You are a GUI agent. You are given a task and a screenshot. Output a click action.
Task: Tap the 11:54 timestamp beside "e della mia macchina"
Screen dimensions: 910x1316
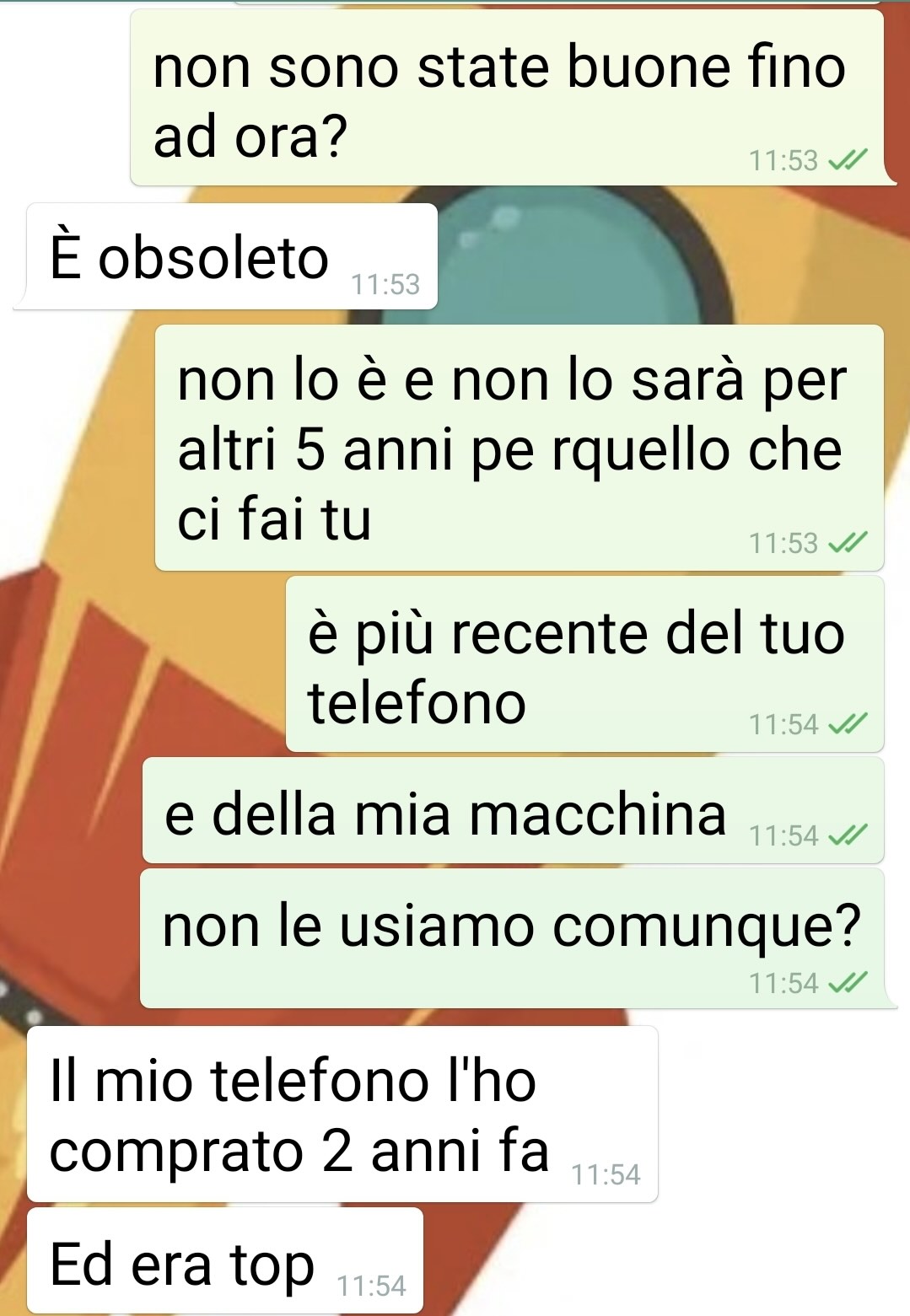pyautogui.click(x=783, y=835)
